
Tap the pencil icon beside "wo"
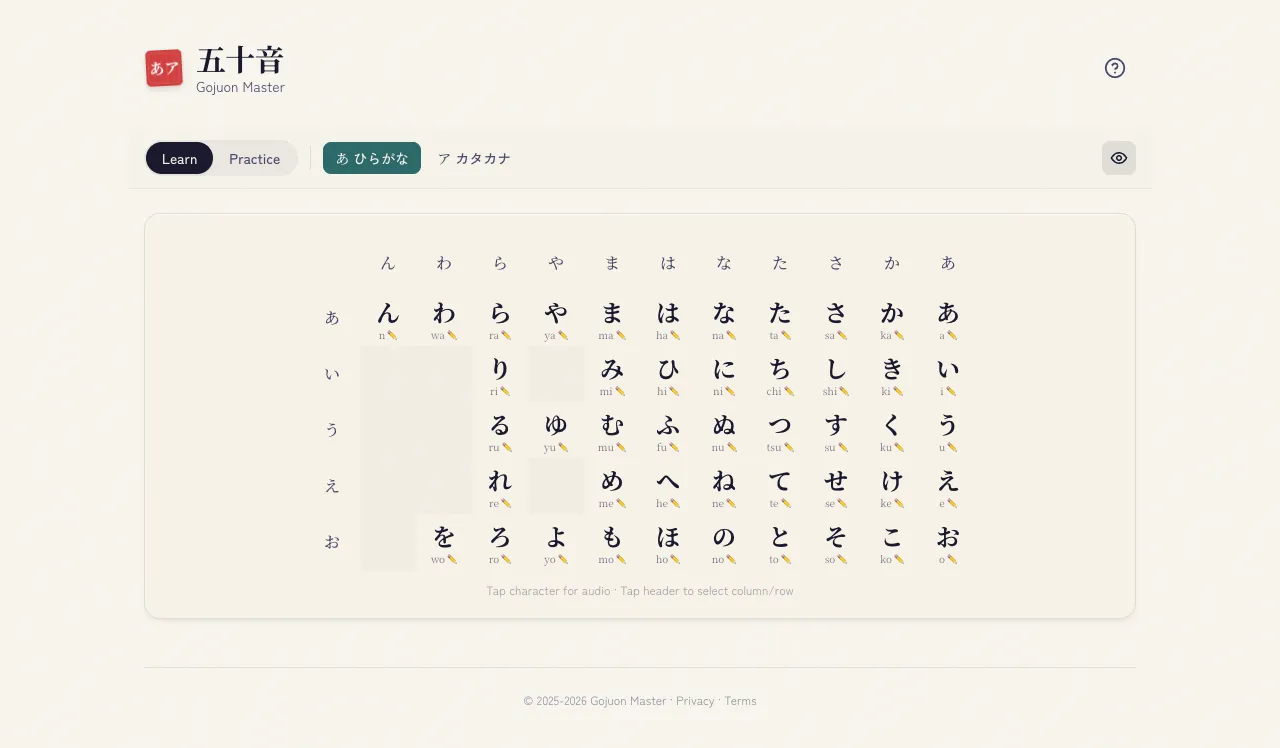452,559
